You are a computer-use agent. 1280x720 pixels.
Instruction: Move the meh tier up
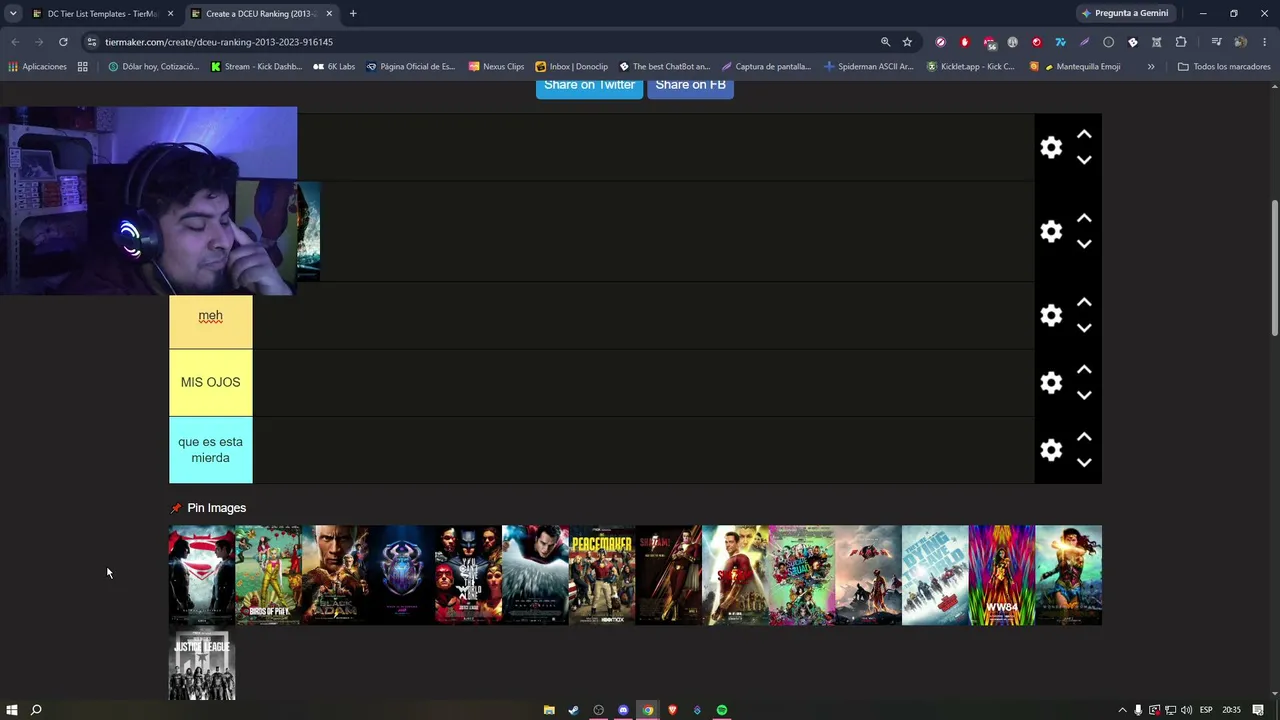click(1084, 303)
